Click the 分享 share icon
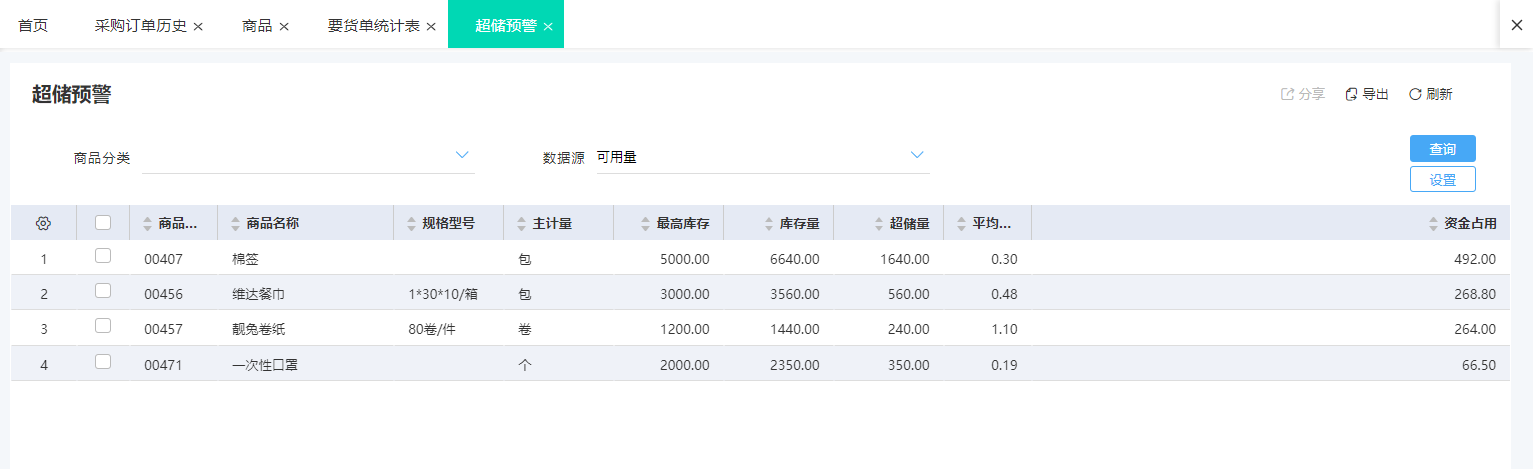1533x469 pixels. point(1288,94)
